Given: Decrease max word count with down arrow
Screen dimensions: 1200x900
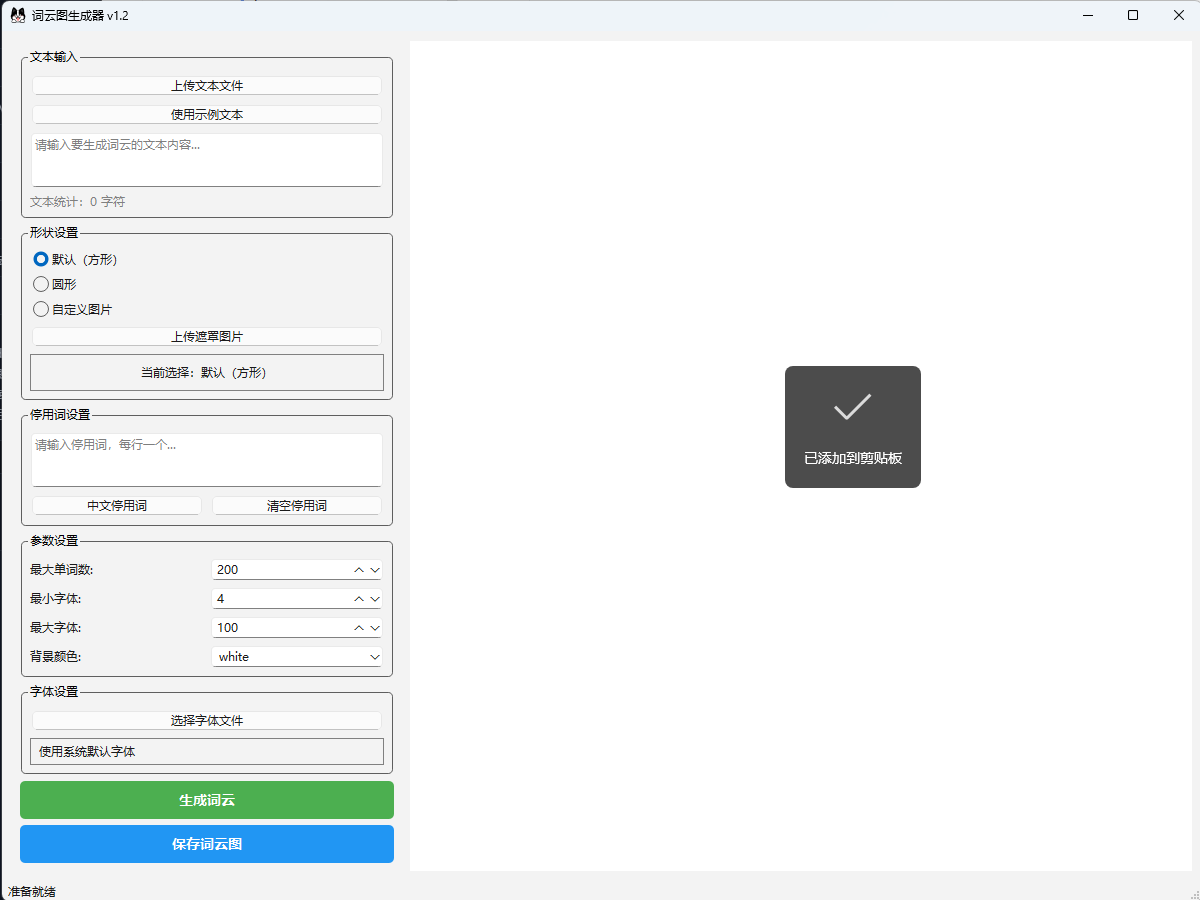Looking at the screenshot, I should pos(375,570).
